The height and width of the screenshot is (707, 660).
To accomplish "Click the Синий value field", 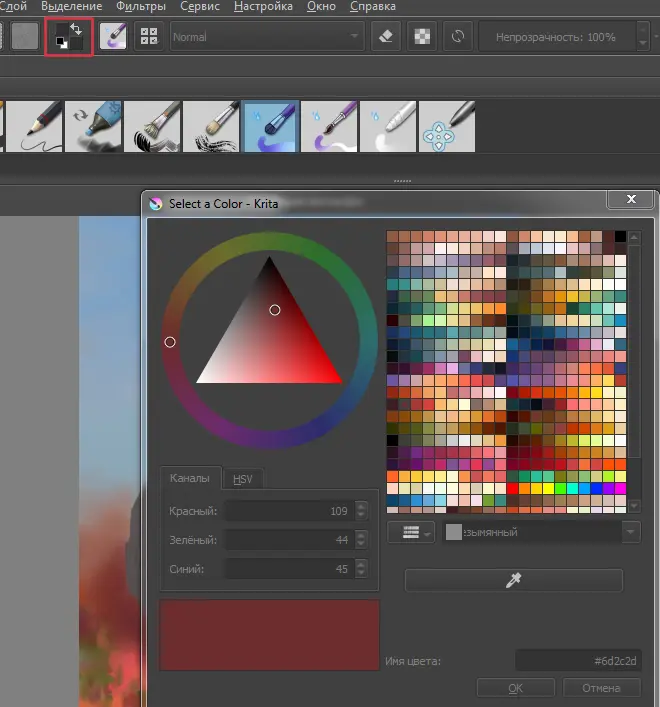I will (291, 569).
